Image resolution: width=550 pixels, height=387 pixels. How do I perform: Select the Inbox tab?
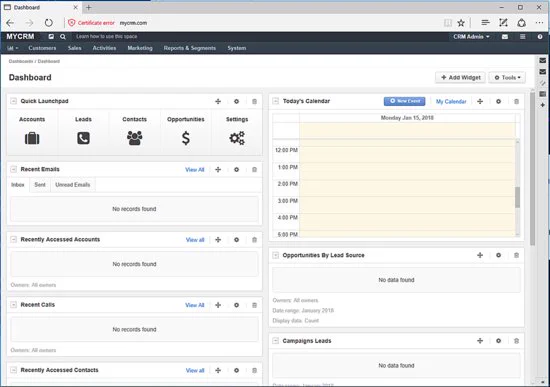(x=18, y=185)
